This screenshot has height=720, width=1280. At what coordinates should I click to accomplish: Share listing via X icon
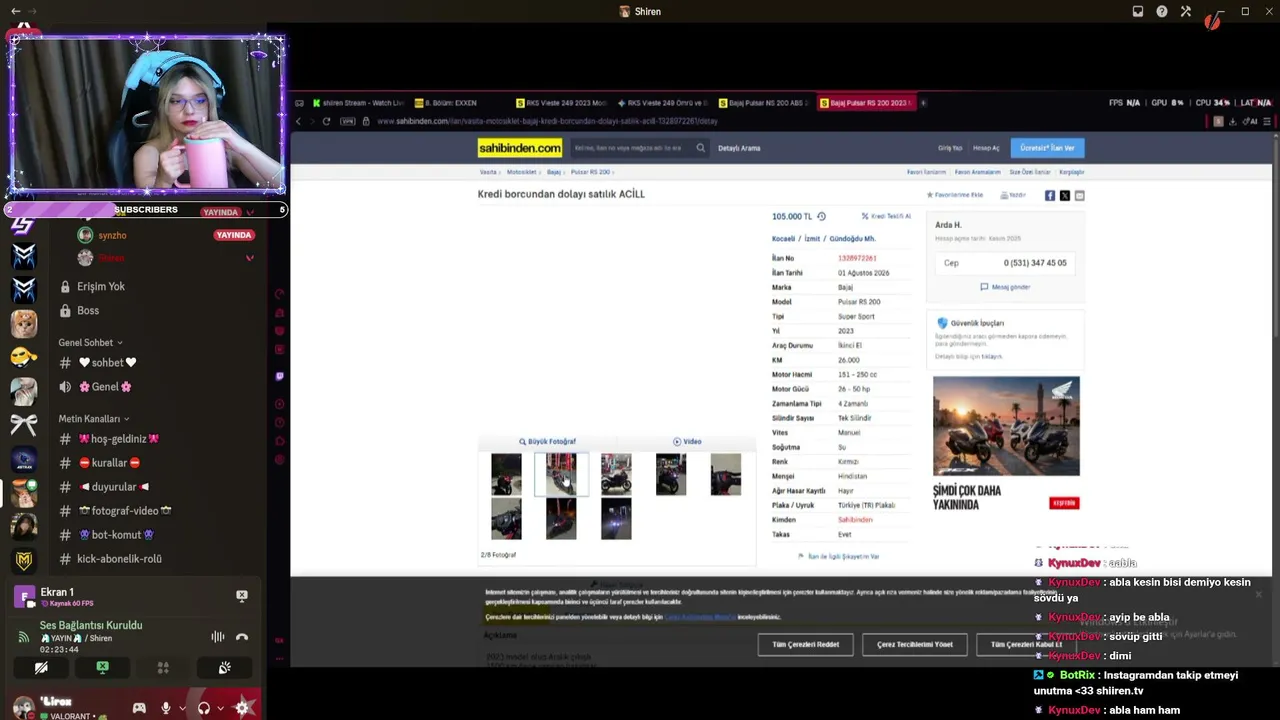click(1065, 196)
